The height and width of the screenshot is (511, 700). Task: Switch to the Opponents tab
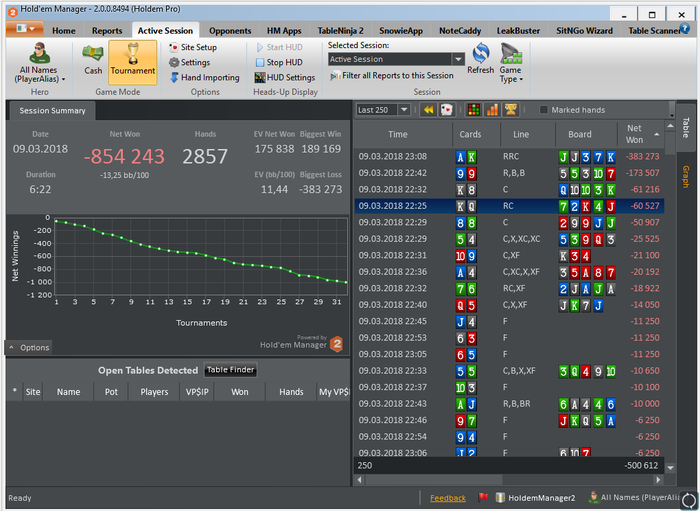pyautogui.click(x=230, y=31)
